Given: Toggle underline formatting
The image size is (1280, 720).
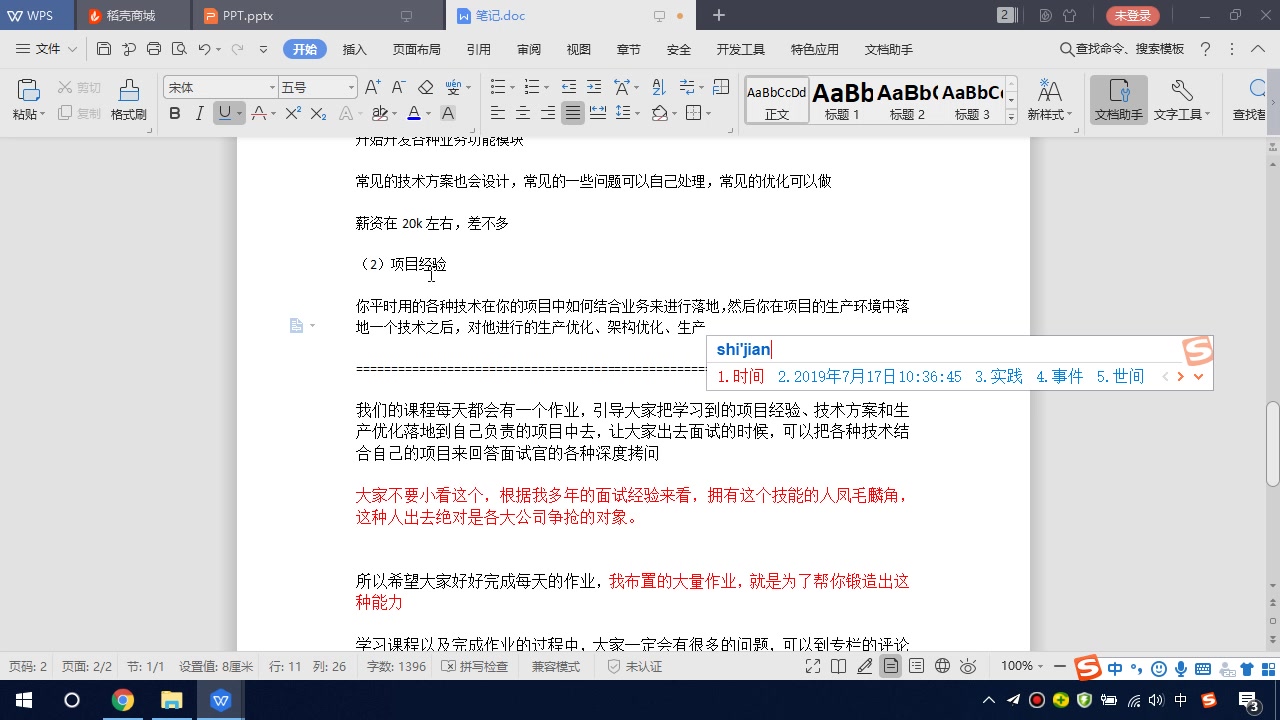Looking at the screenshot, I should click(225, 114).
